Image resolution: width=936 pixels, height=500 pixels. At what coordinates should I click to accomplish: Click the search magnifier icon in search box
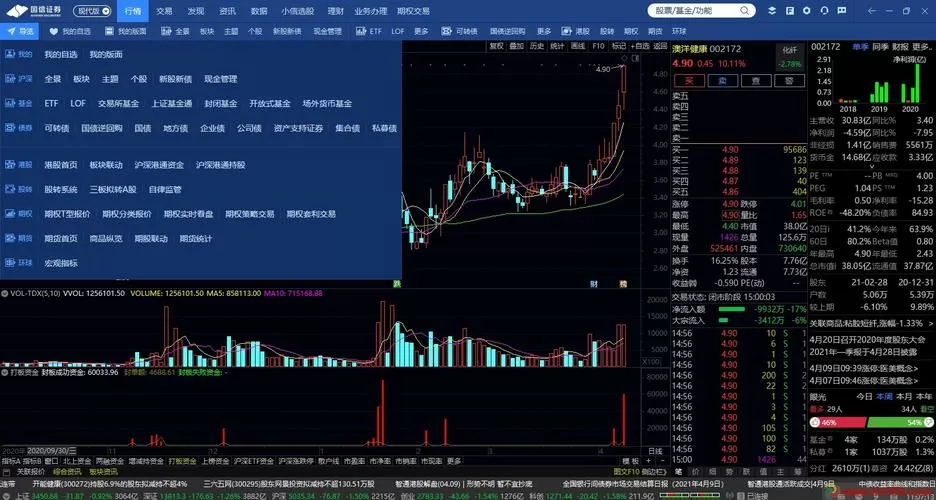pos(744,11)
